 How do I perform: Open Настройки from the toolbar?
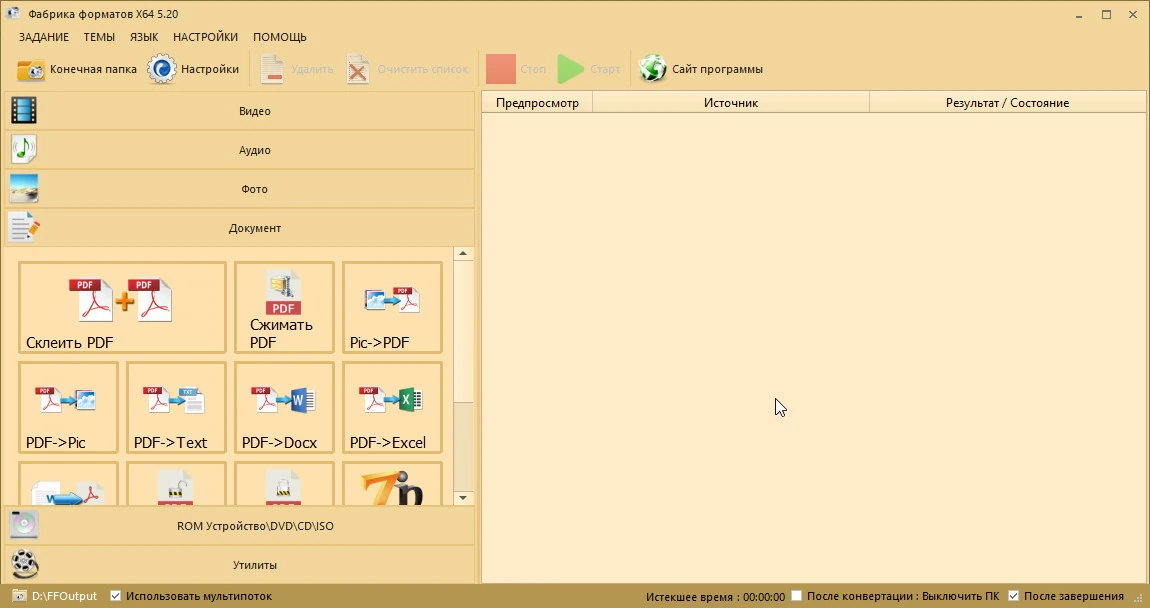[x=194, y=69]
